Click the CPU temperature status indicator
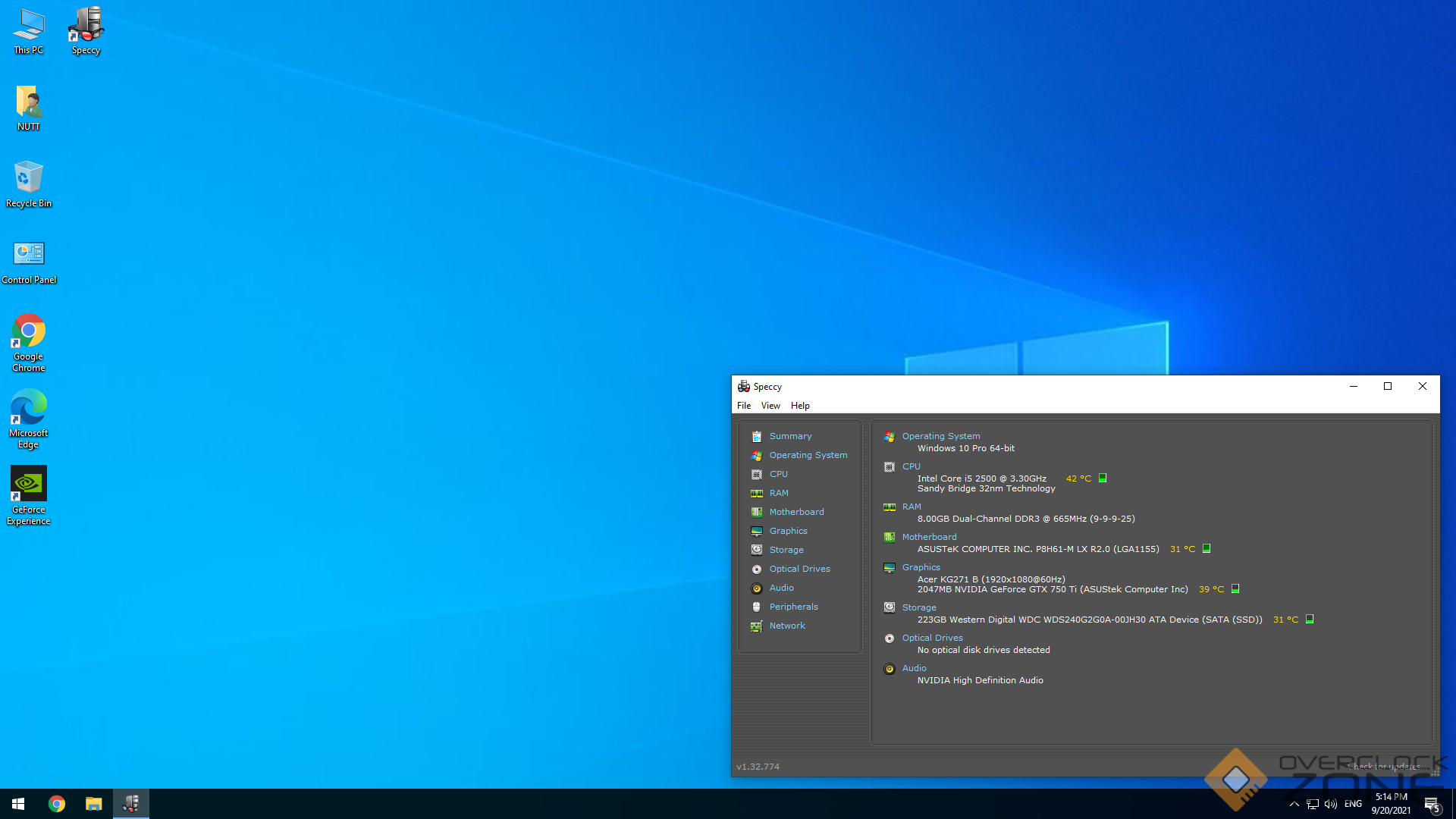The height and width of the screenshot is (819, 1456). coord(1103,478)
